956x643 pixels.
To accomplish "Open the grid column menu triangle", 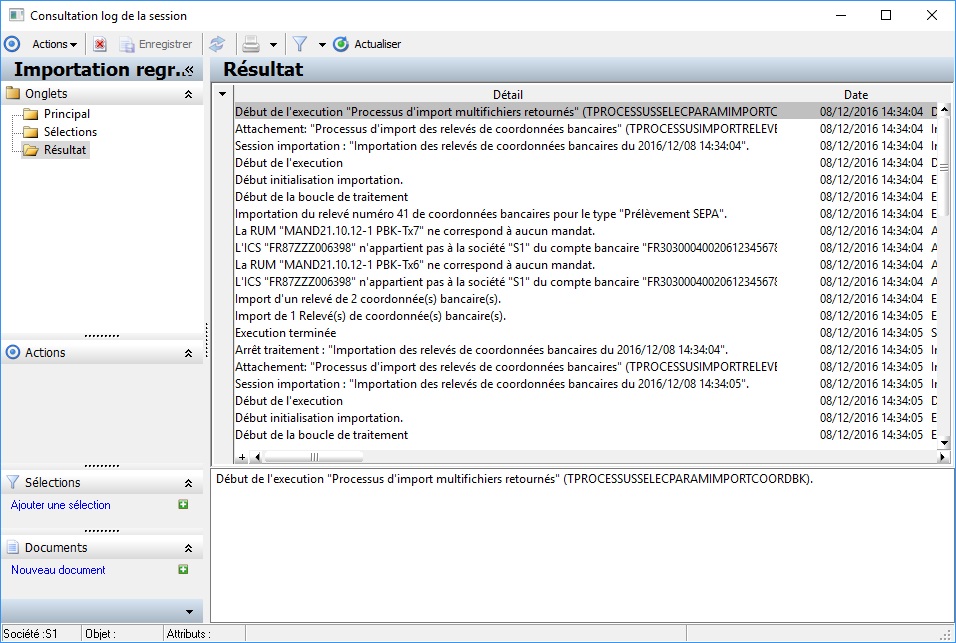I will pos(223,94).
